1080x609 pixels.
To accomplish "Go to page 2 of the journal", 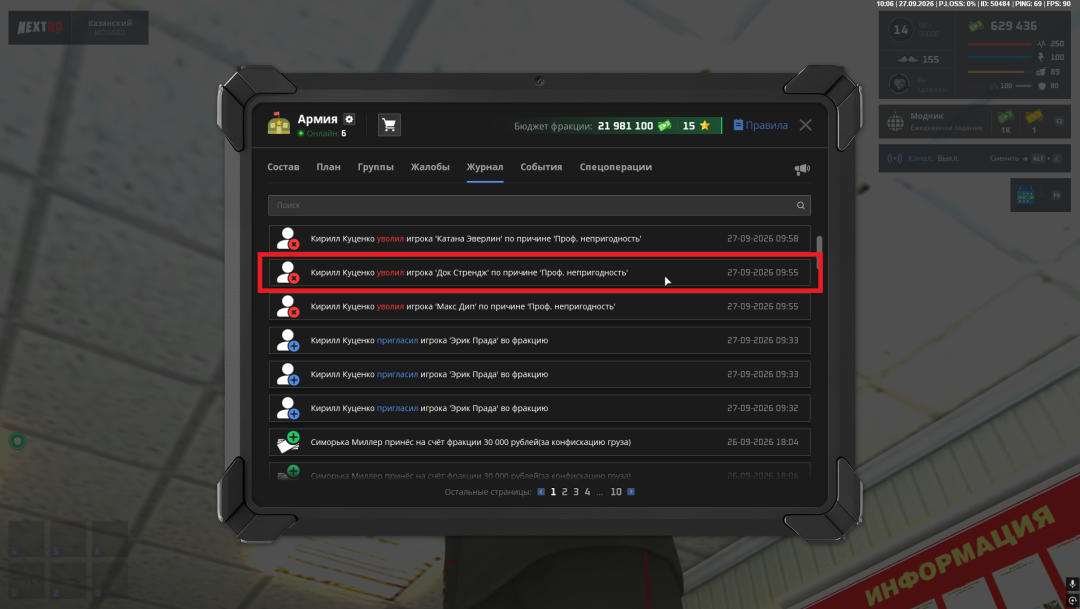I will 565,492.
